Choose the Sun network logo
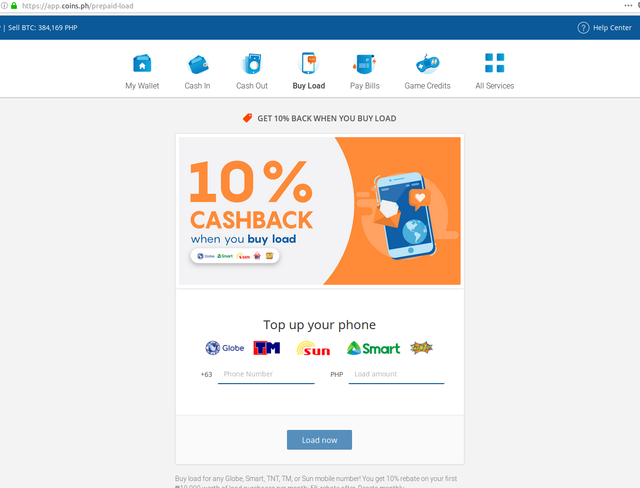640x488 pixels. click(313, 348)
